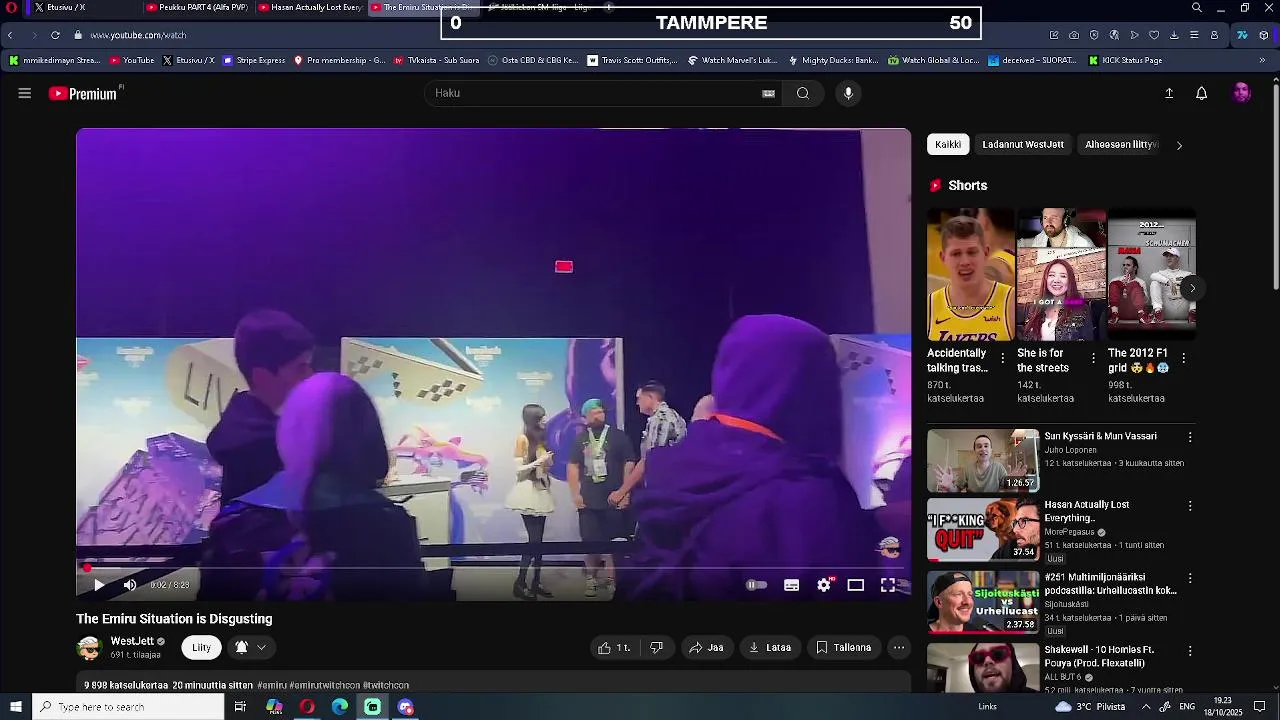Viewport: 1280px width, 720px height.
Task: Open the WestJett channel name link
Action: click(132, 641)
